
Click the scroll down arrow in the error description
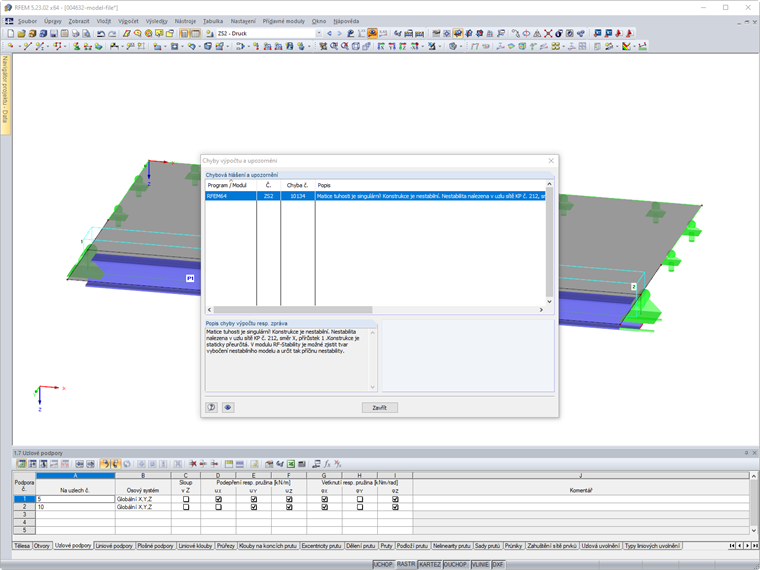pos(372,387)
